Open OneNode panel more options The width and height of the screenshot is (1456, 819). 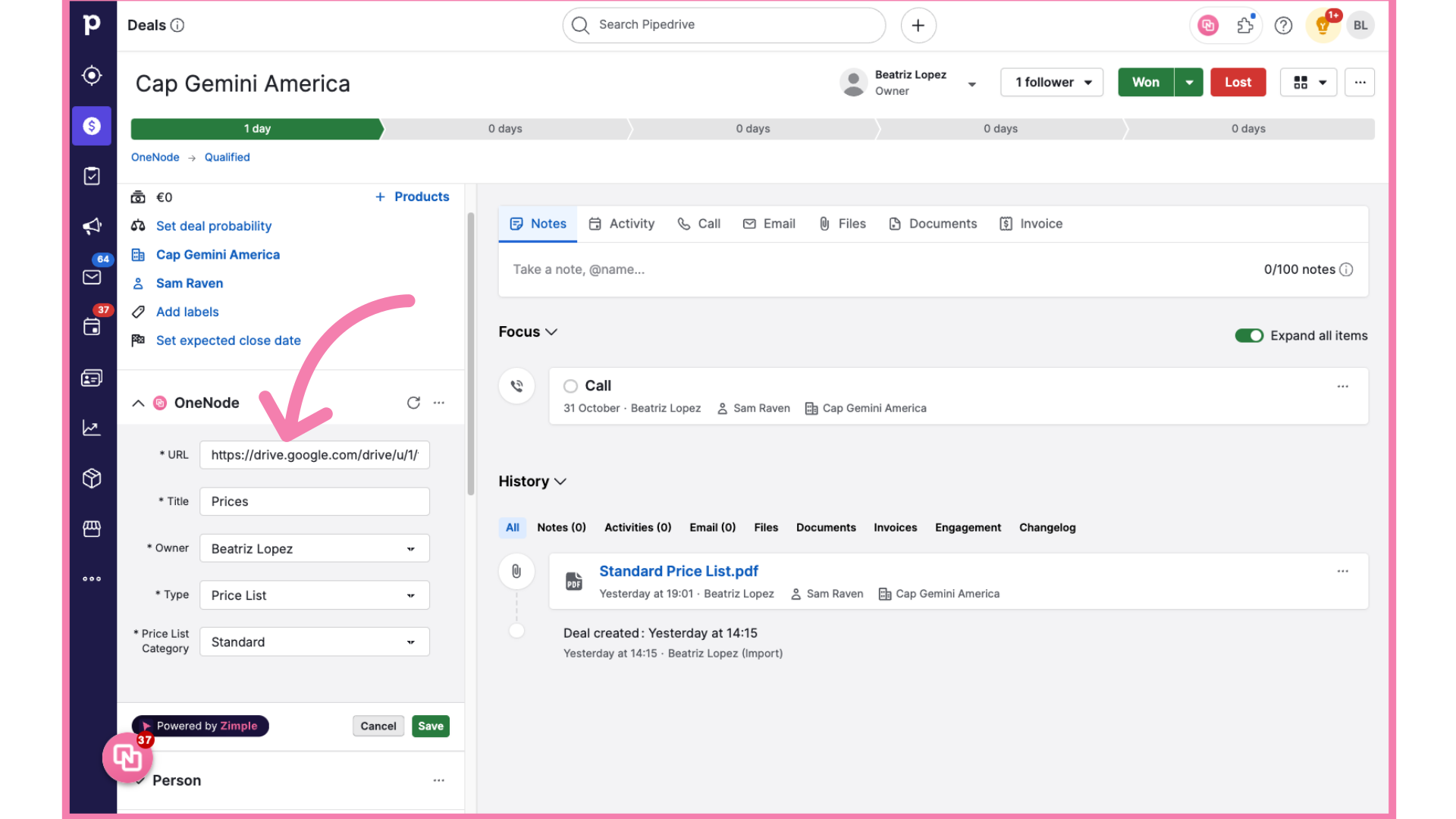pyautogui.click(x=439, y=403)
